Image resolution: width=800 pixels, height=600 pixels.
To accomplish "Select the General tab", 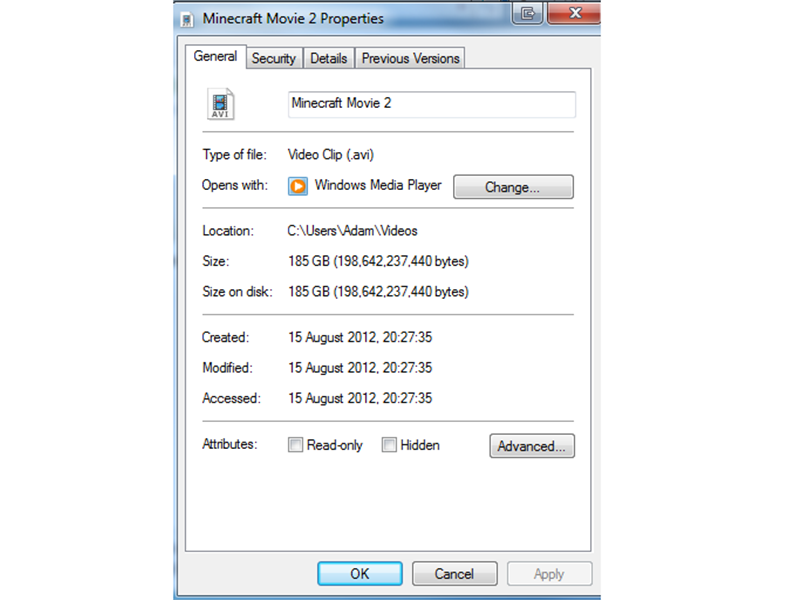I will pyautogui.click(x=215, y=57).
